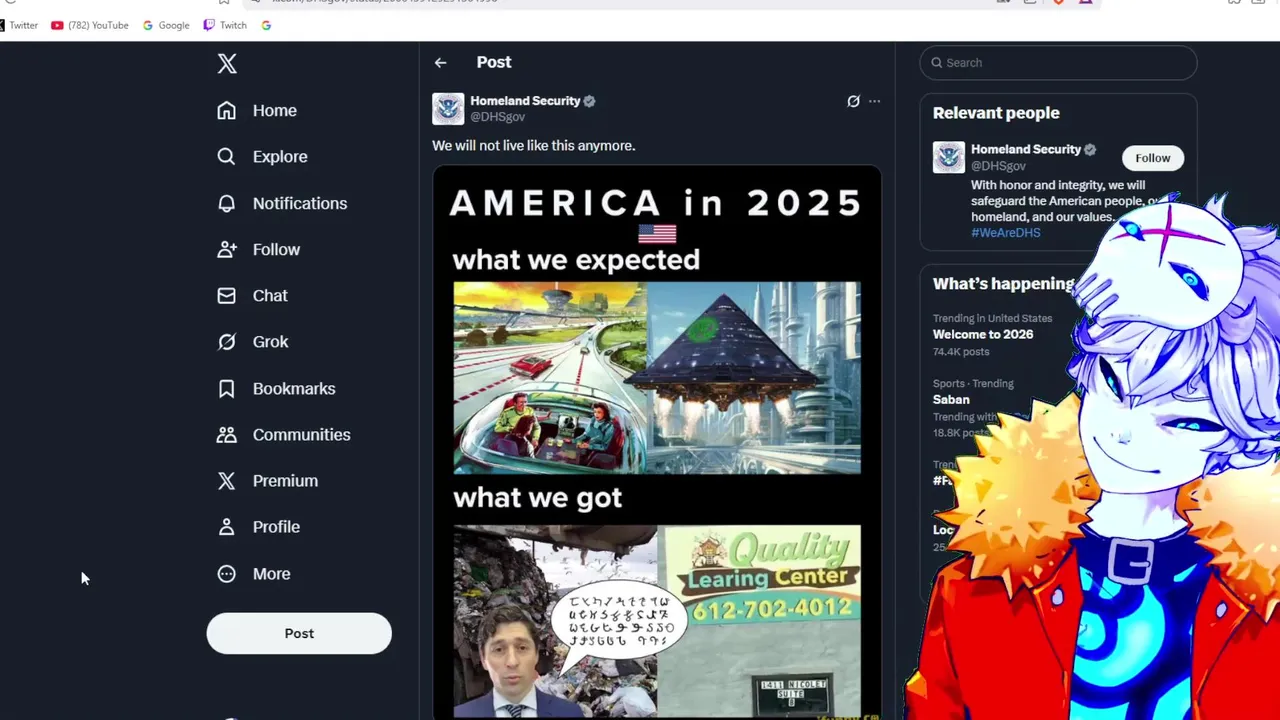
Task: Click Homeland Security name on the post
Action: point(525,101)
